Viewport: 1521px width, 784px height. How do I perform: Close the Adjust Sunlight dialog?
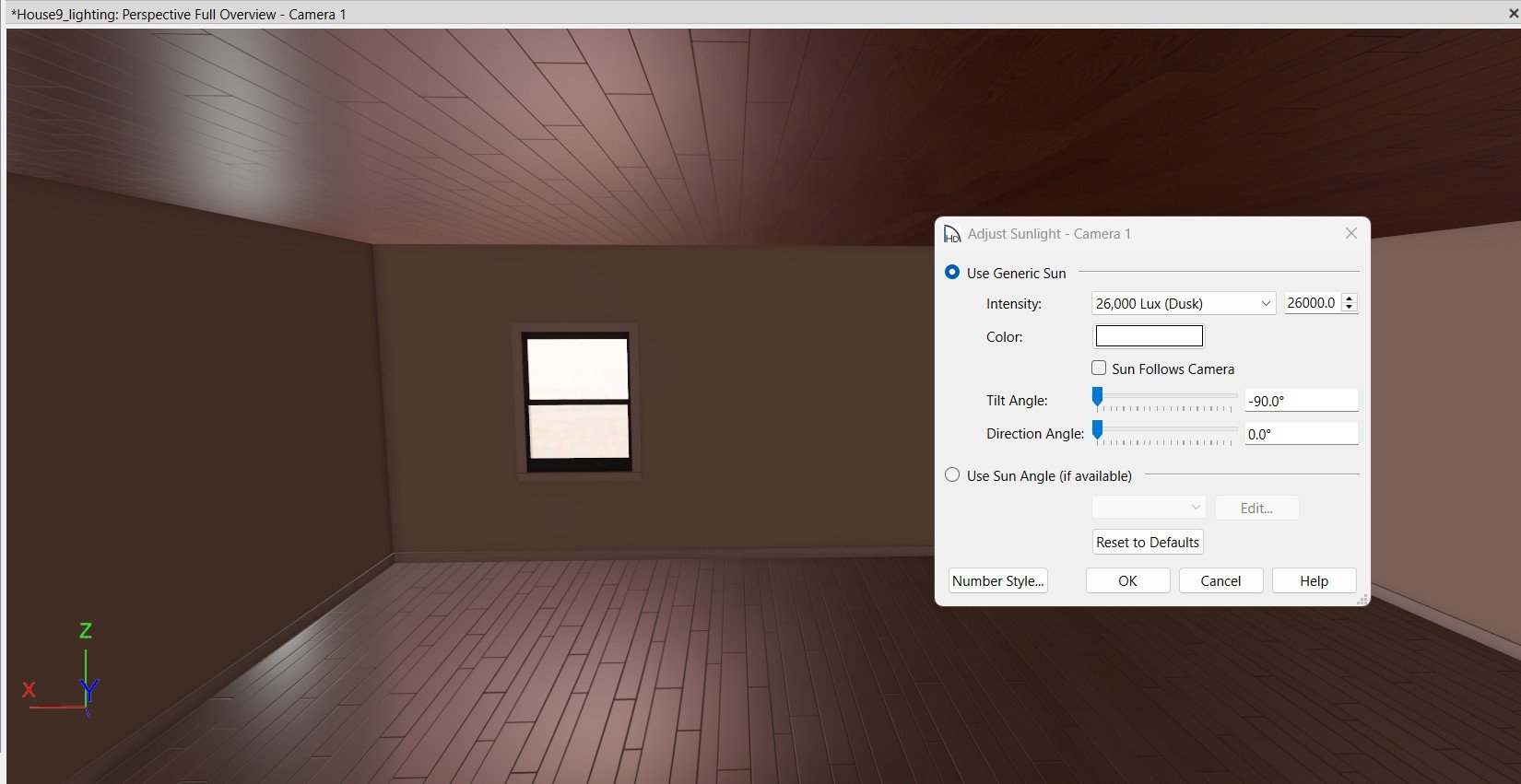click(1350, 234)
